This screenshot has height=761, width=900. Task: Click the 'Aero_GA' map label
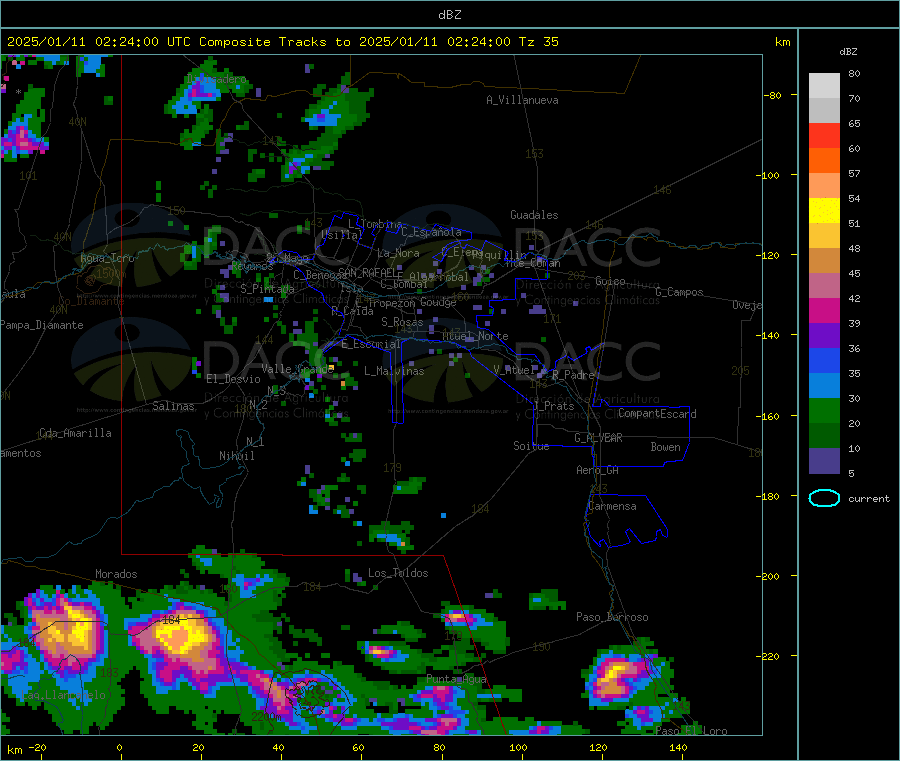(x=598, y=470)
